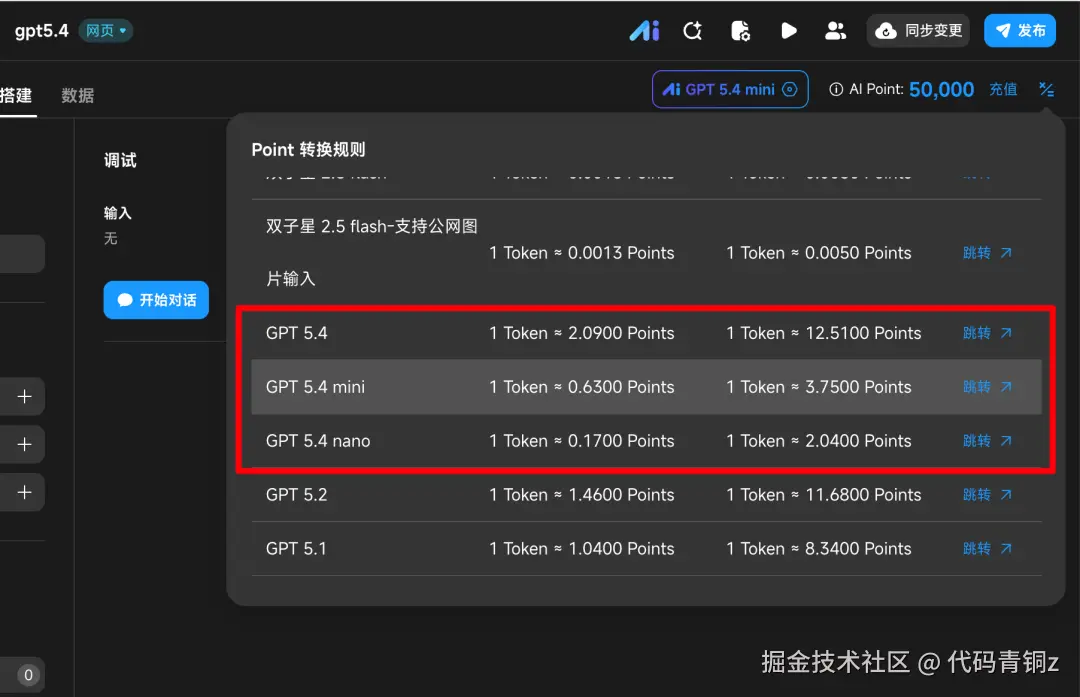The width and height of the screenshot is (1080, 697).
Task: Click 跳转 link in GPT 5.4 mini row
Action: pyautogui.click(x=987, y=386)
